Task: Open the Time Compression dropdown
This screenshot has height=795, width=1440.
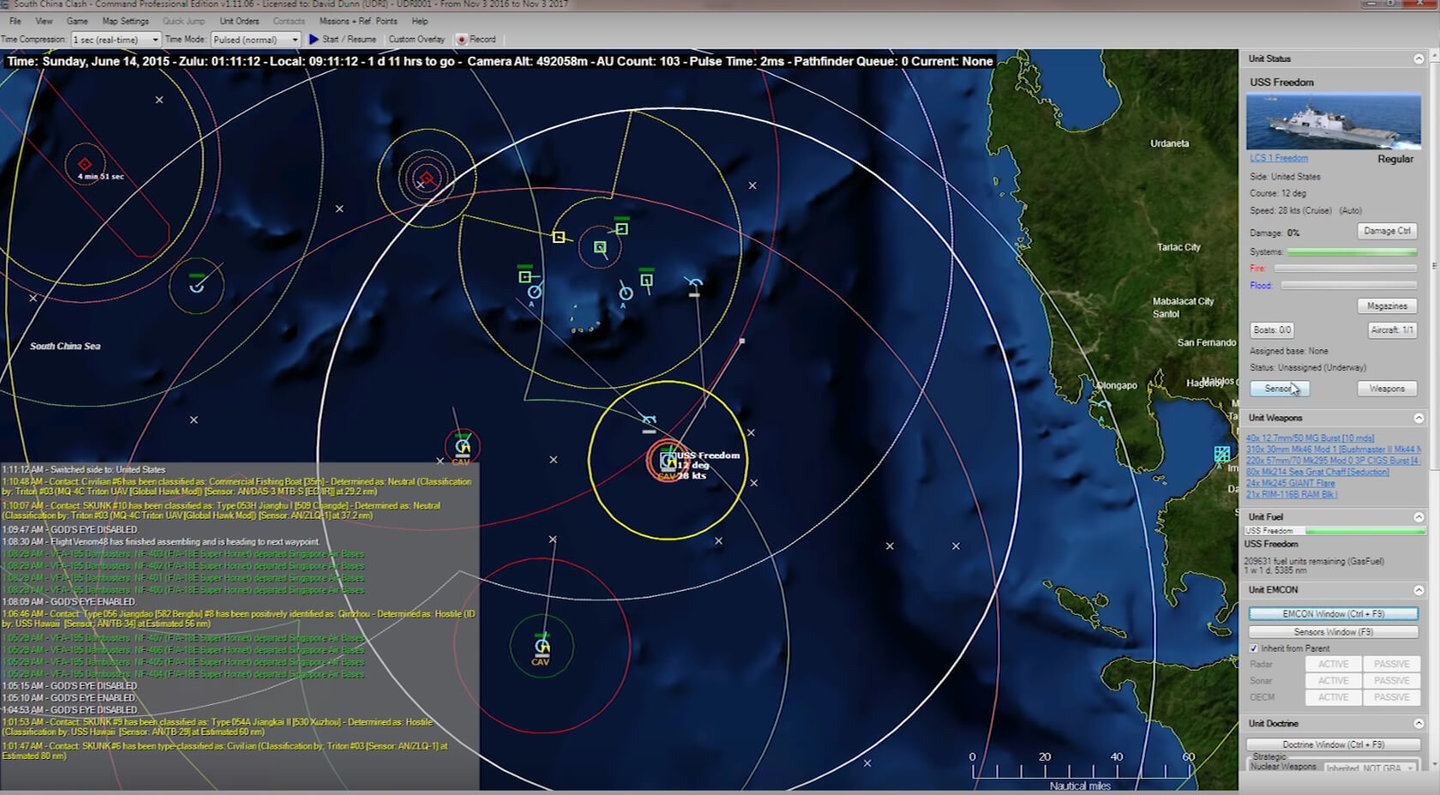Action: (x=113, y=39)
